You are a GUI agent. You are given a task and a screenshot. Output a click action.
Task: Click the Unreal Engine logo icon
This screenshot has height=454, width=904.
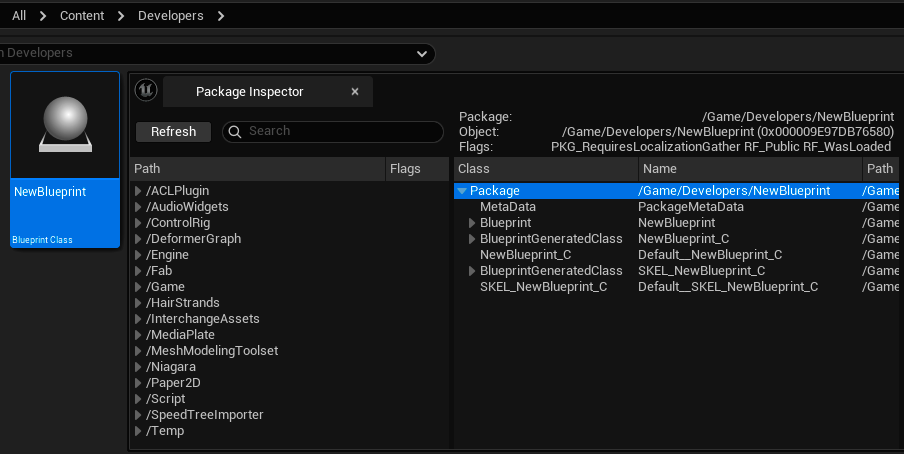click(x=146, y=91)
